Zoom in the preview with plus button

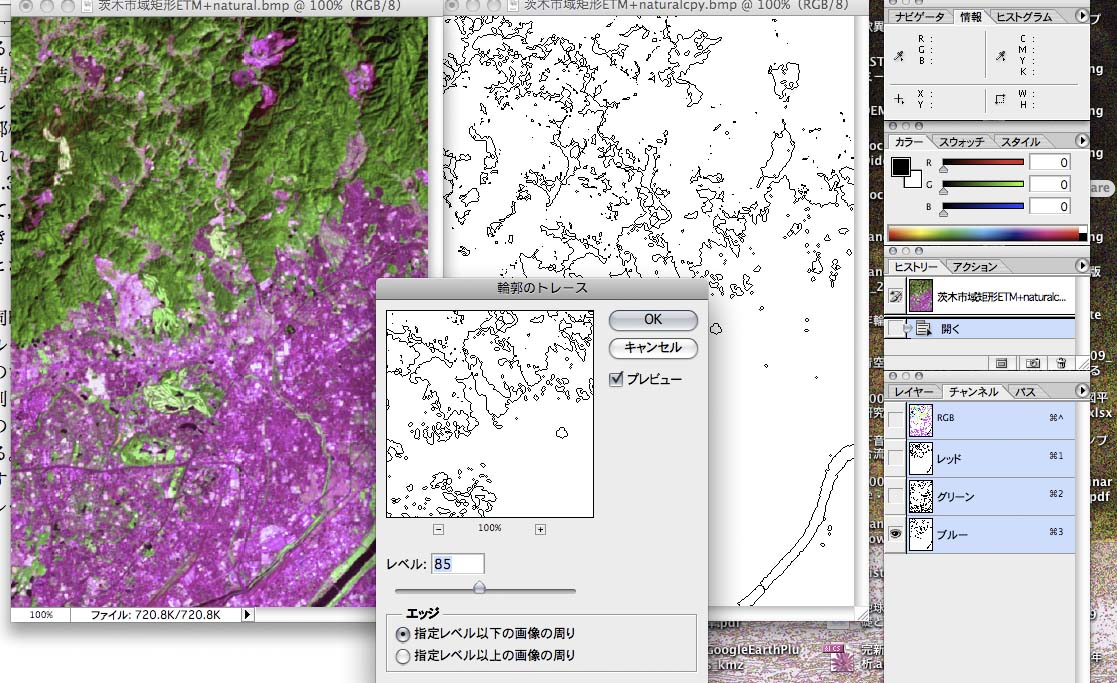click(540, 529)
